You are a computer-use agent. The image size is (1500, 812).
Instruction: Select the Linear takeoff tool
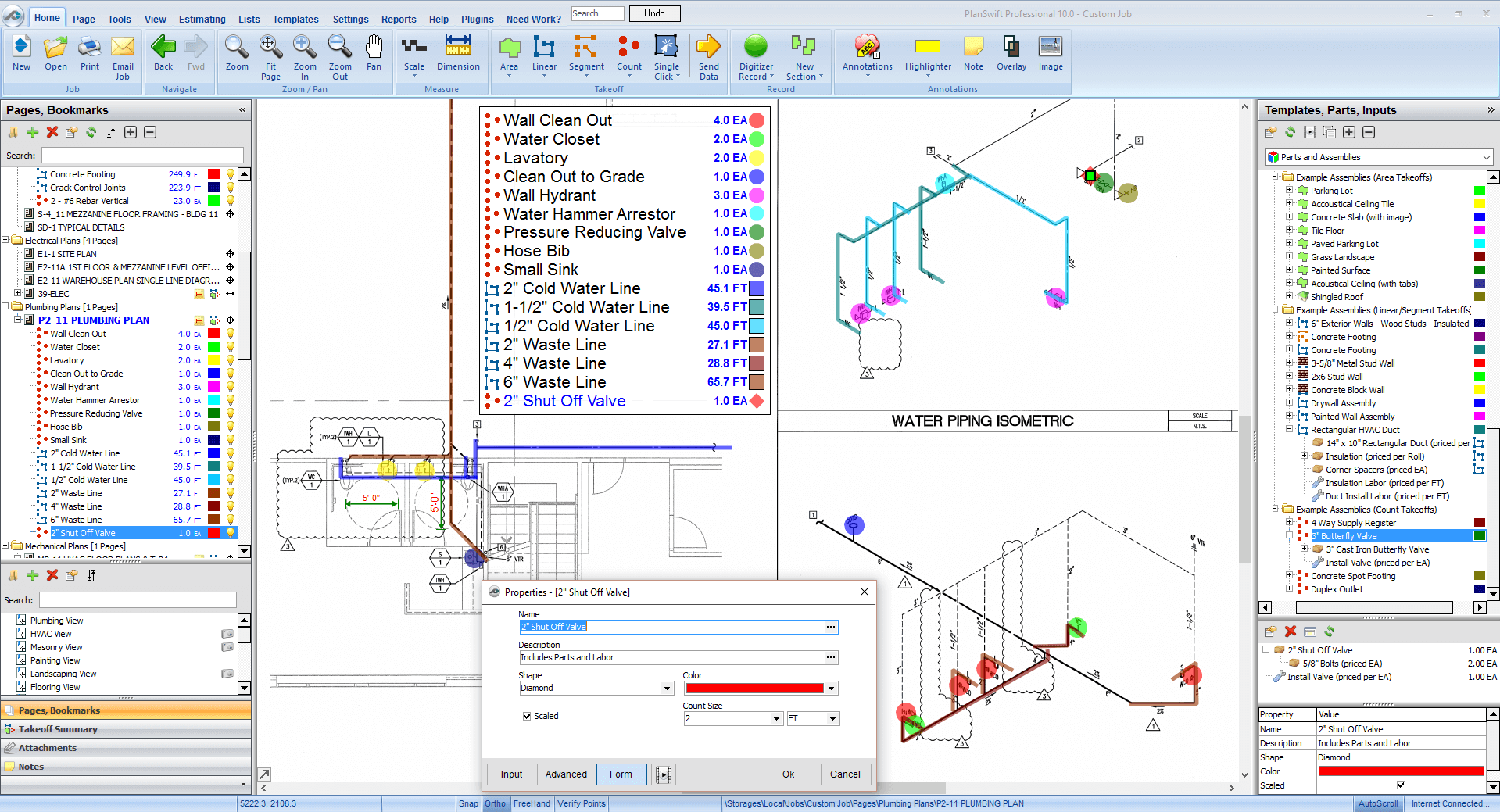[x=543, y=55]
